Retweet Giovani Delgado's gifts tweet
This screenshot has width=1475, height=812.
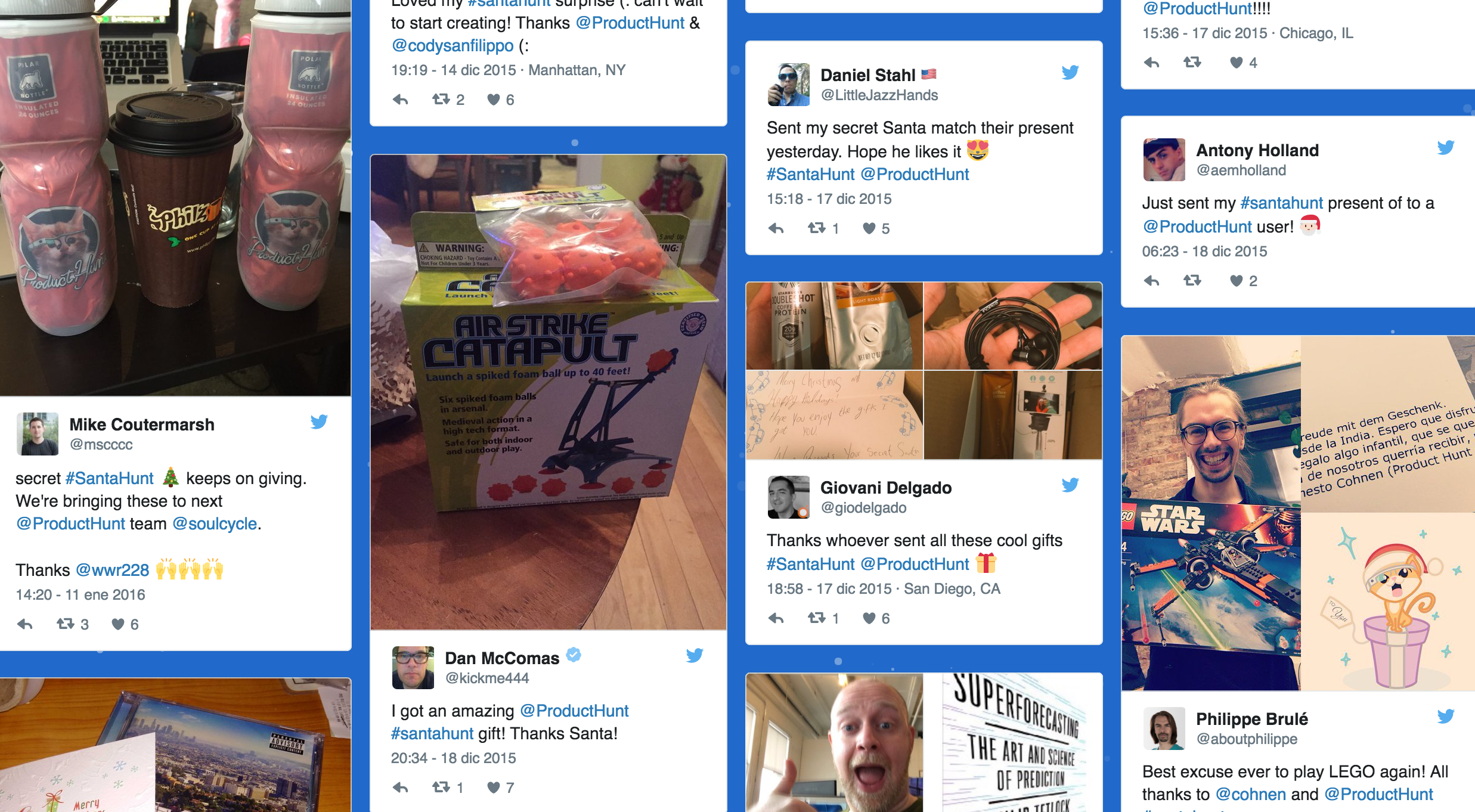click(817, 618)
